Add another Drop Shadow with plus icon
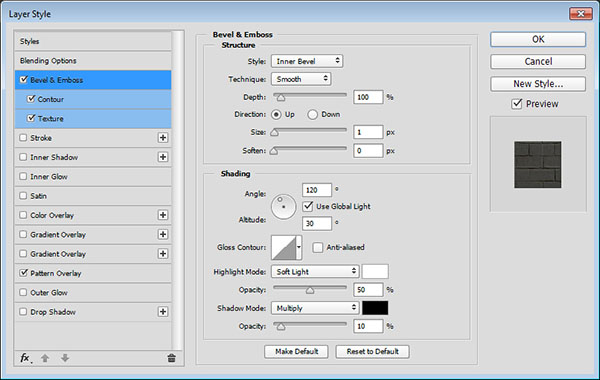This screenshot has height=380, width=600. (x=163, y=312)
